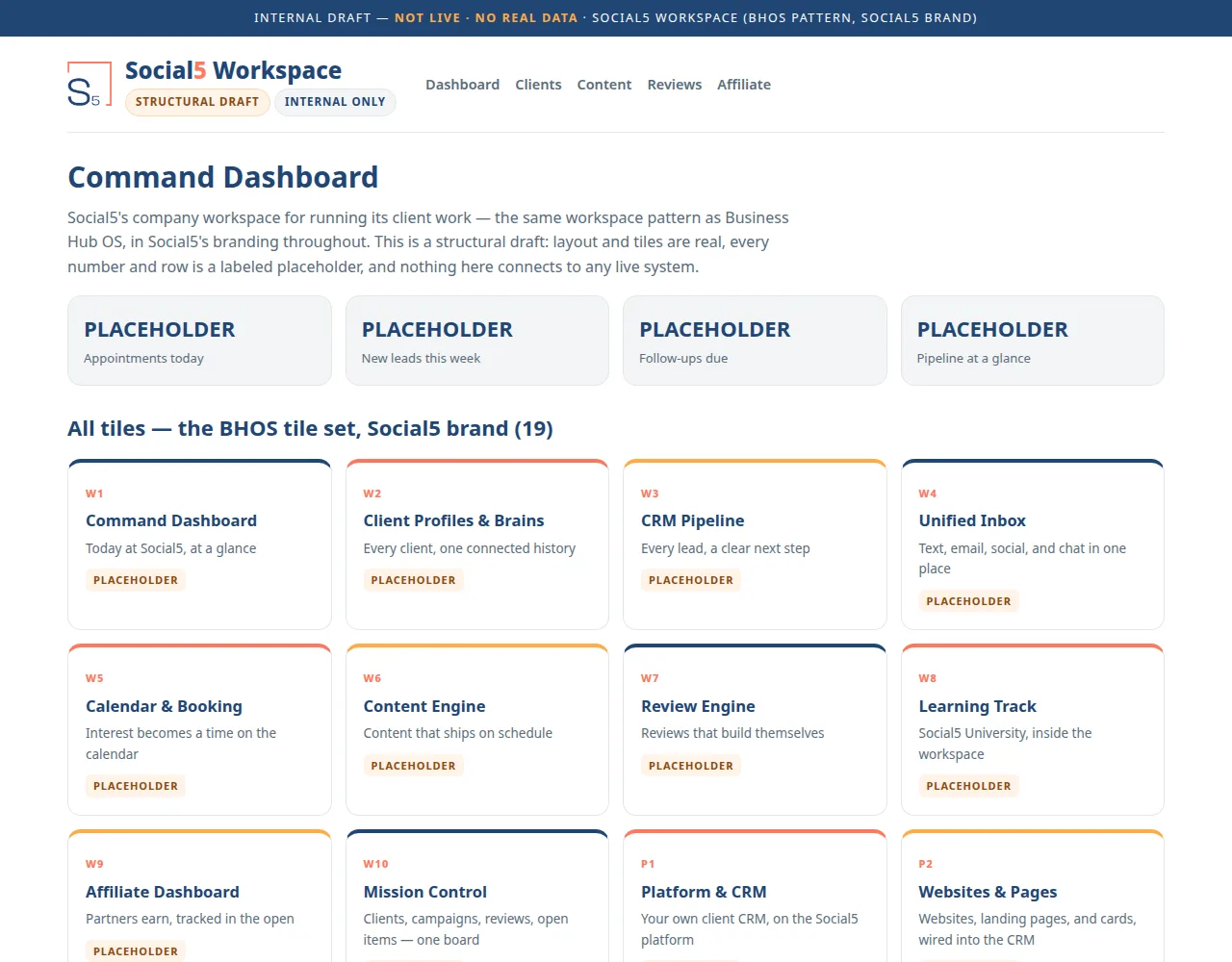Click the W7 tile code label
This screenshot has height=962, width=1232.
click(651, 678)
